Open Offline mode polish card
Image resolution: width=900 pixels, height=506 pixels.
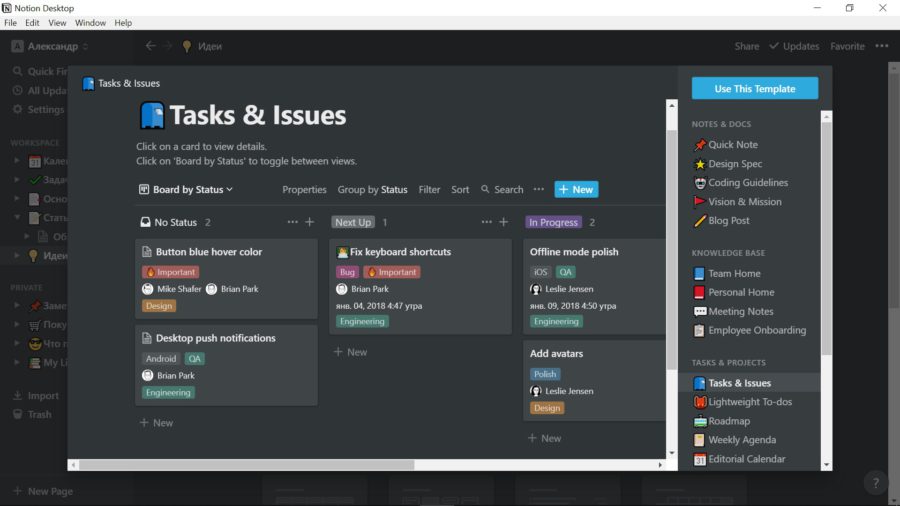pyautogui.click(x=594, y=286)
